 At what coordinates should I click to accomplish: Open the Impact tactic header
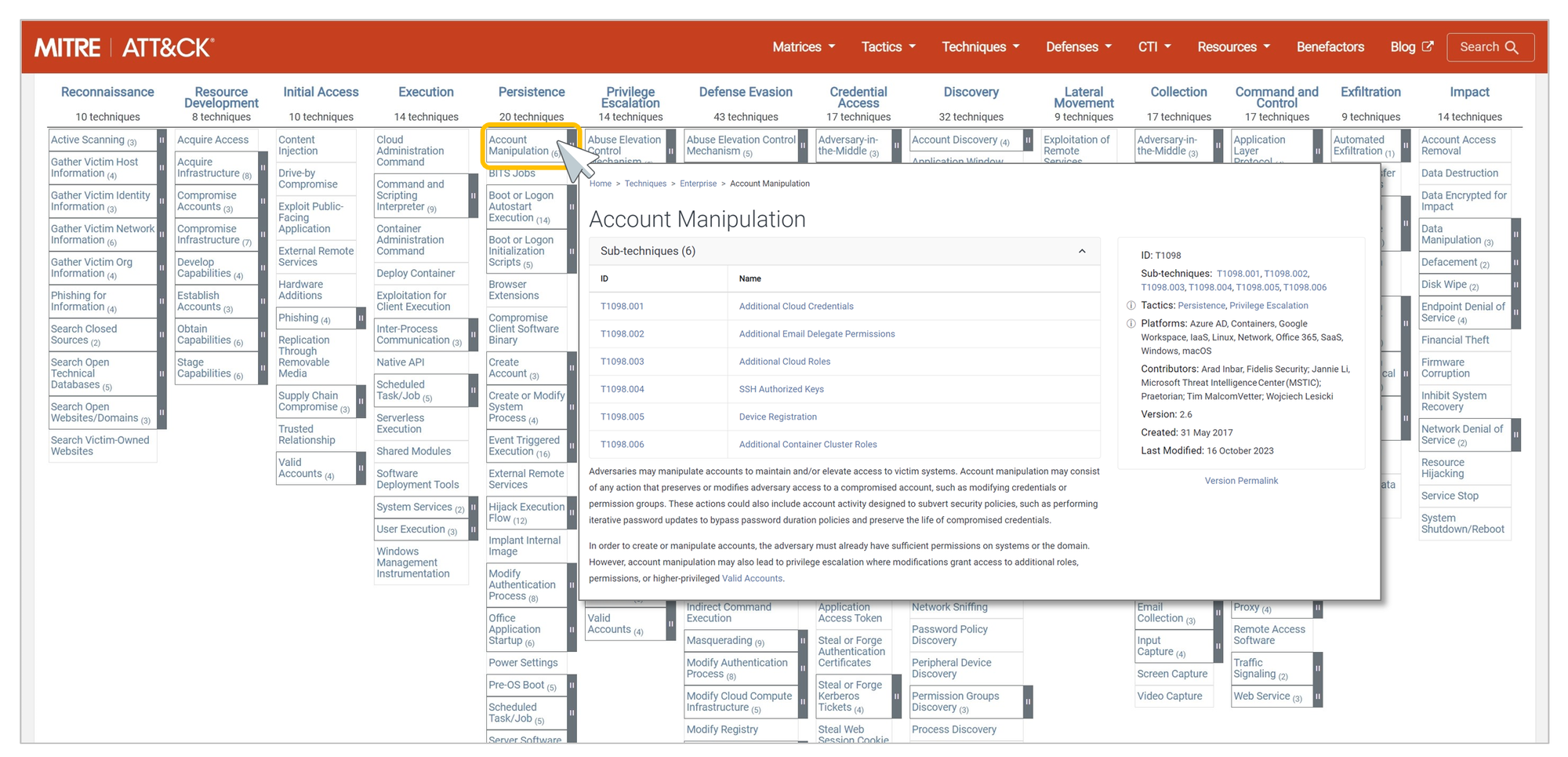1469,93
